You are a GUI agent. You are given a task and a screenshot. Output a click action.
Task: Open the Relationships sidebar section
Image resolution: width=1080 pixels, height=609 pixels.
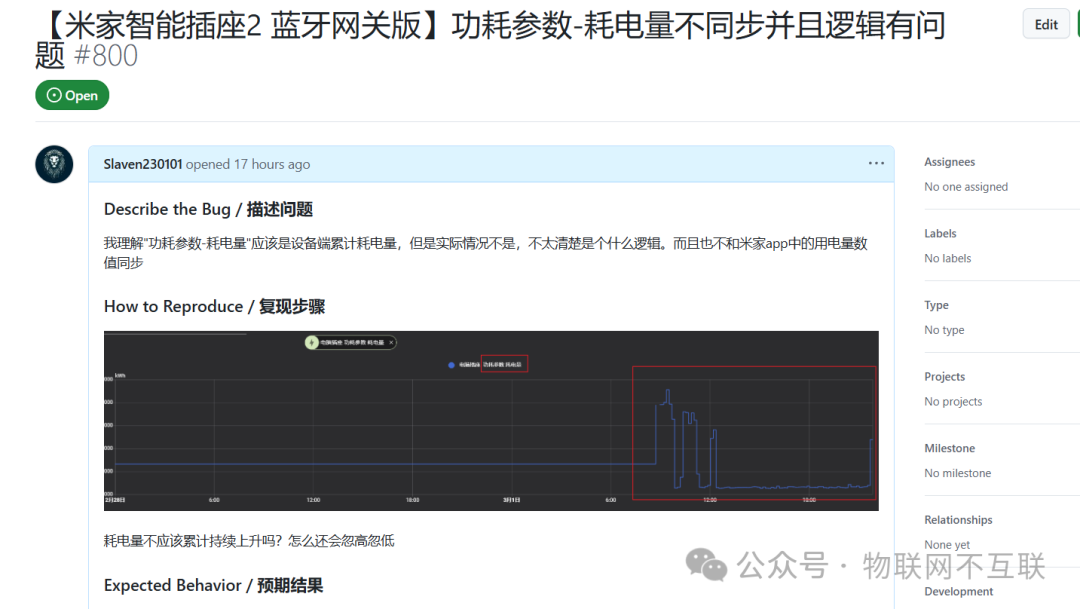point(958,520)
